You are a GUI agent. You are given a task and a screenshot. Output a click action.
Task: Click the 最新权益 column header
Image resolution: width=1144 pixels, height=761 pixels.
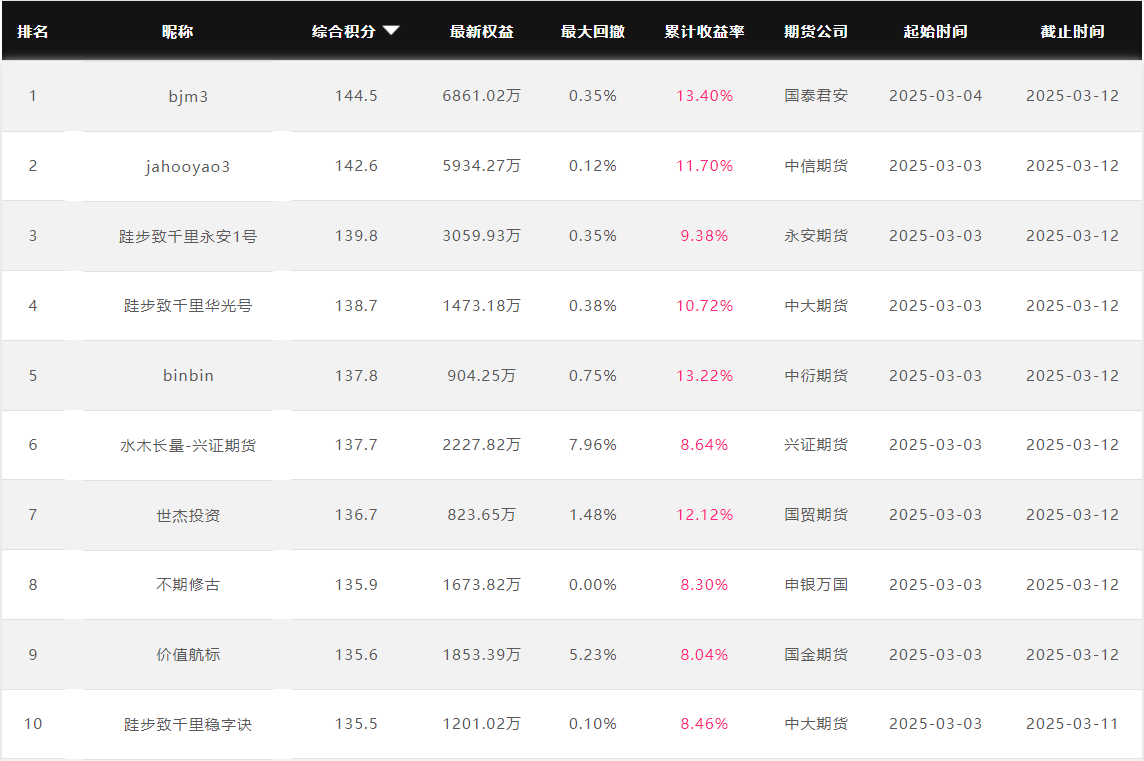(482, 31)
